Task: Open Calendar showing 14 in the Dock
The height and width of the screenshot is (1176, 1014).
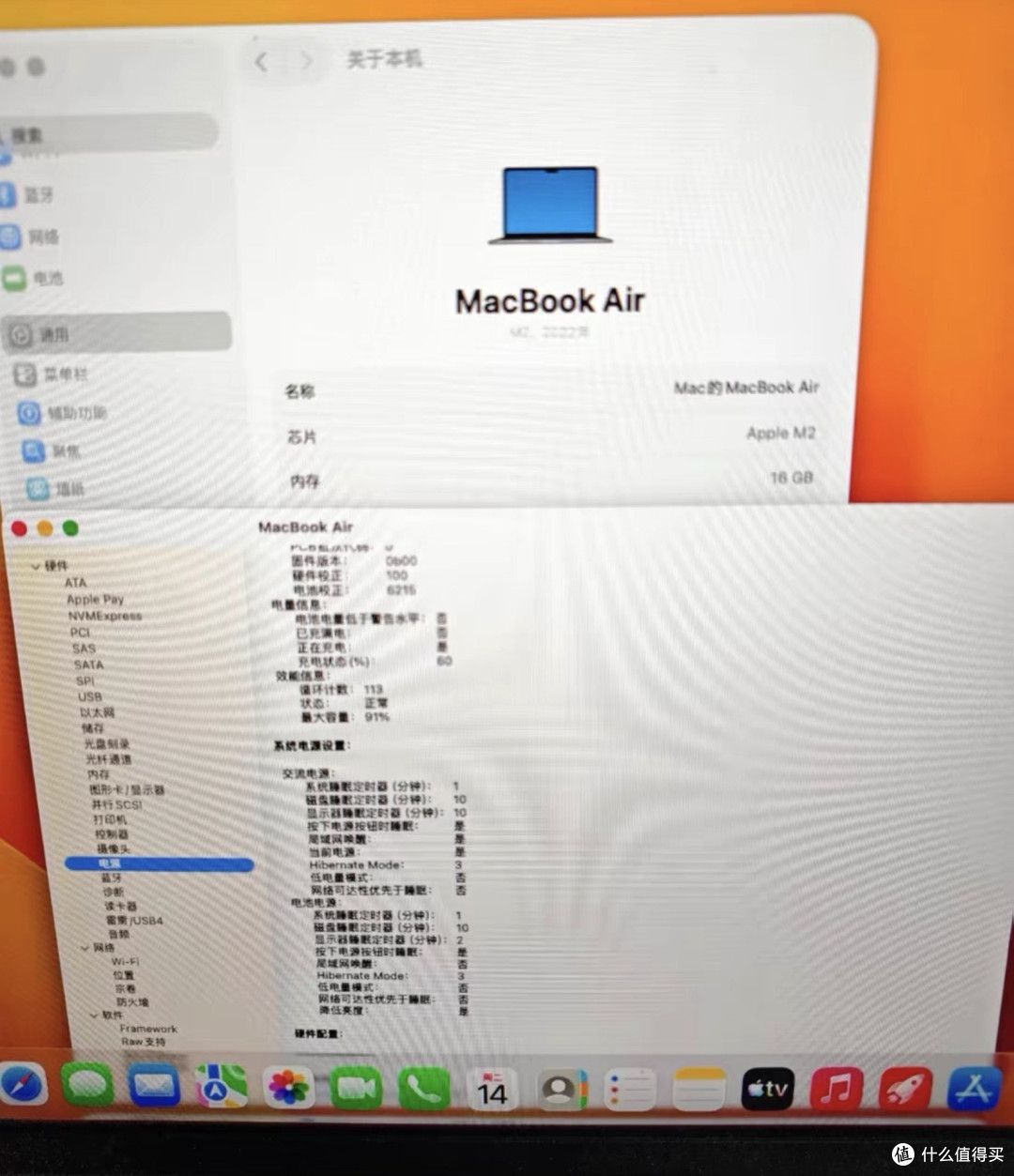Action: (x=492, y=1090)
